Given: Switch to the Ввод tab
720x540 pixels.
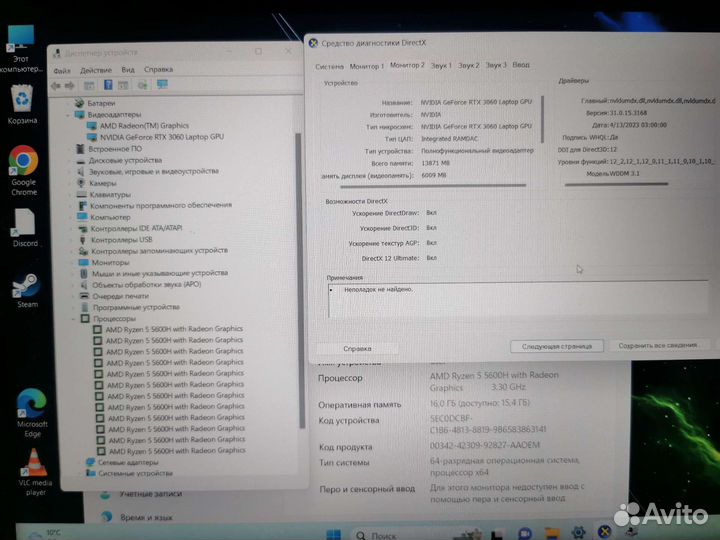Looking at the screenshot, I should [521, 65].
